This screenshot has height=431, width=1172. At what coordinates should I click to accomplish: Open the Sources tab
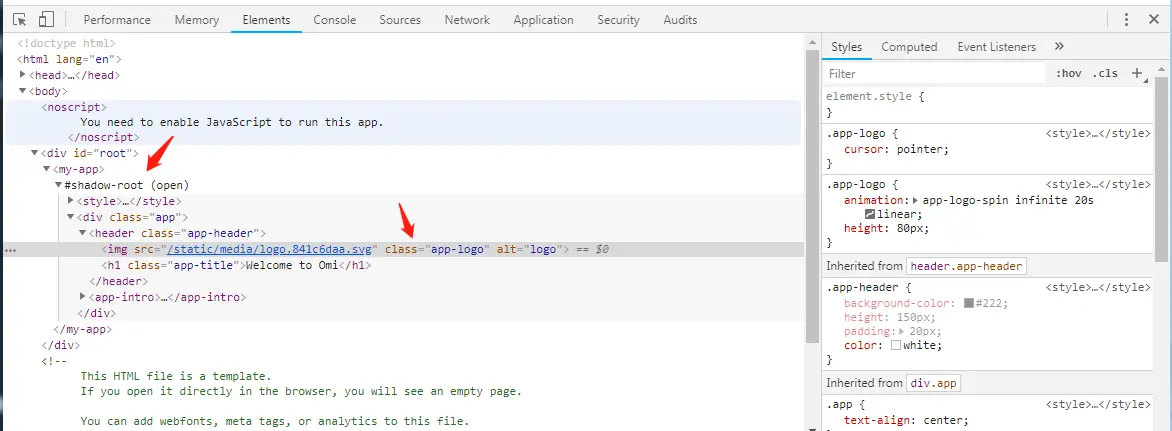[400, 20]
